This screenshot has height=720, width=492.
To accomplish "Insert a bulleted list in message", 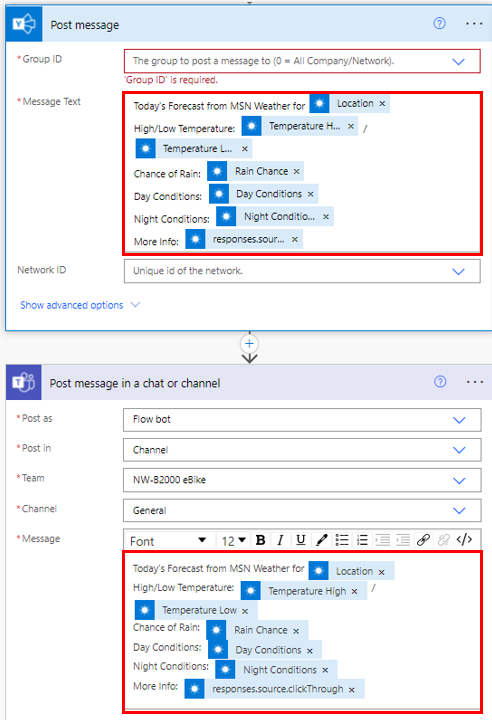I will point(342,540).
